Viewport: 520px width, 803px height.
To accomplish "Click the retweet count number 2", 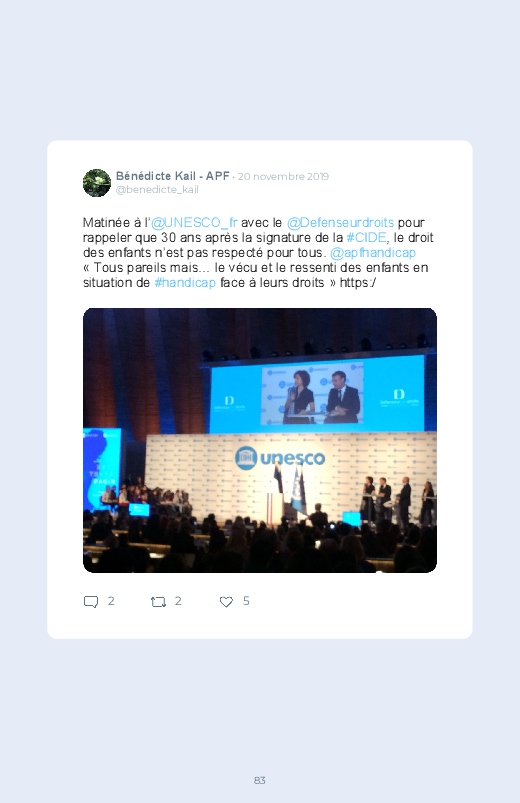I will pyautogui.click(x=178, y=601).
